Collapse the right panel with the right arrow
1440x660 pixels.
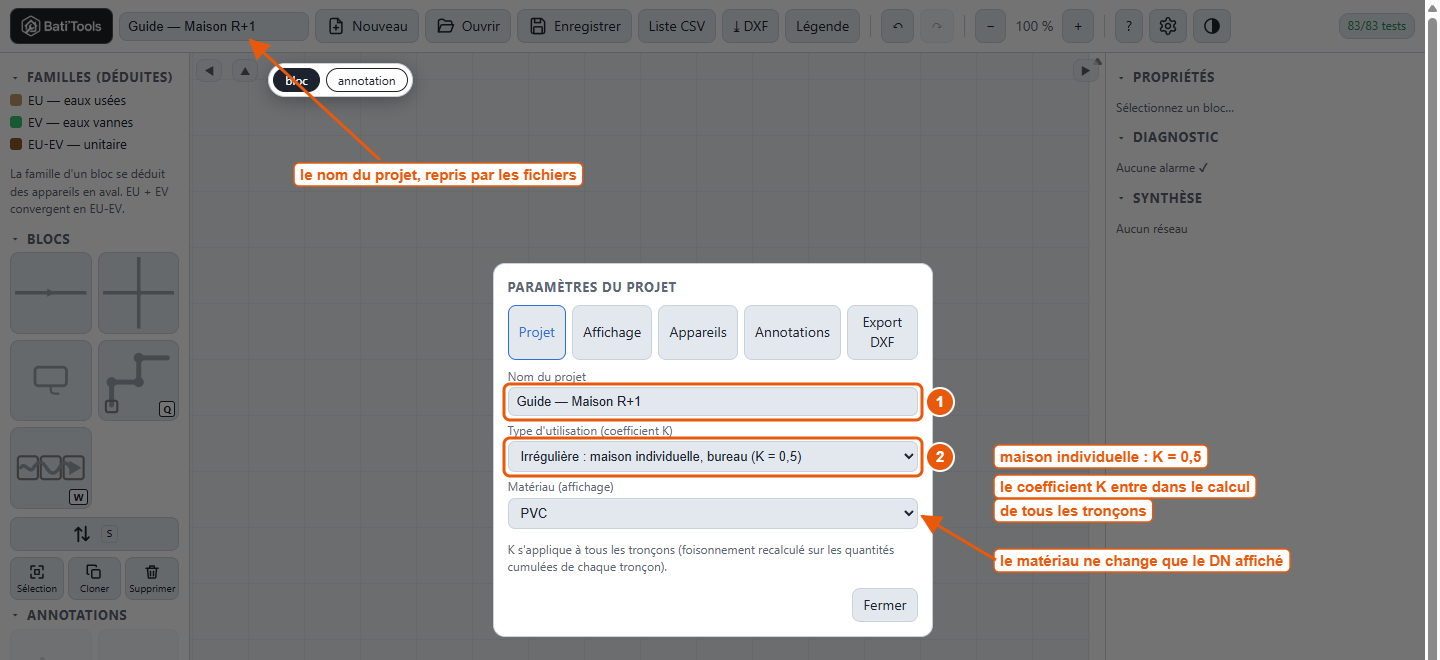pos(1086,70)
